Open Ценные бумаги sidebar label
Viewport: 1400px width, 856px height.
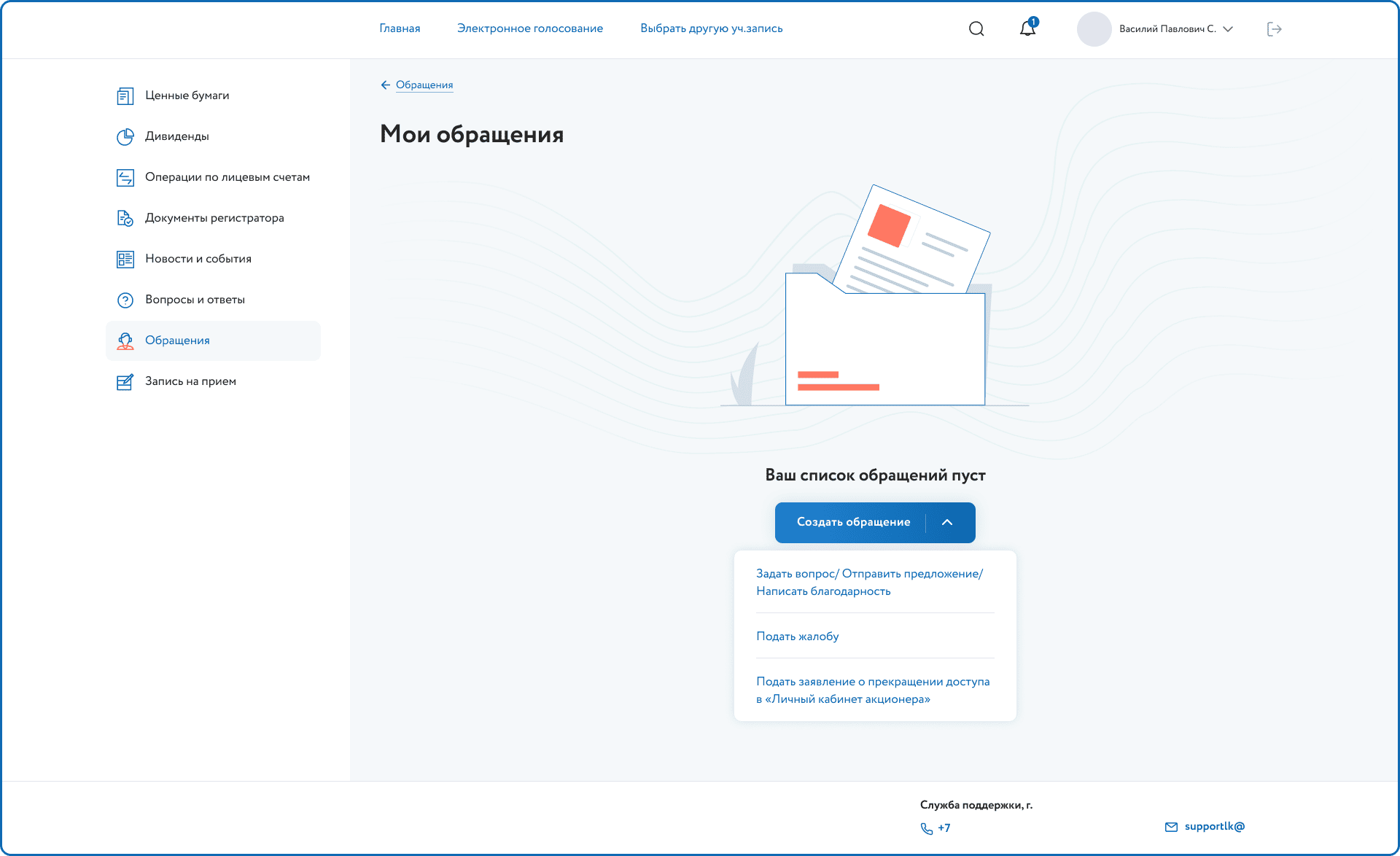(187, 96)
